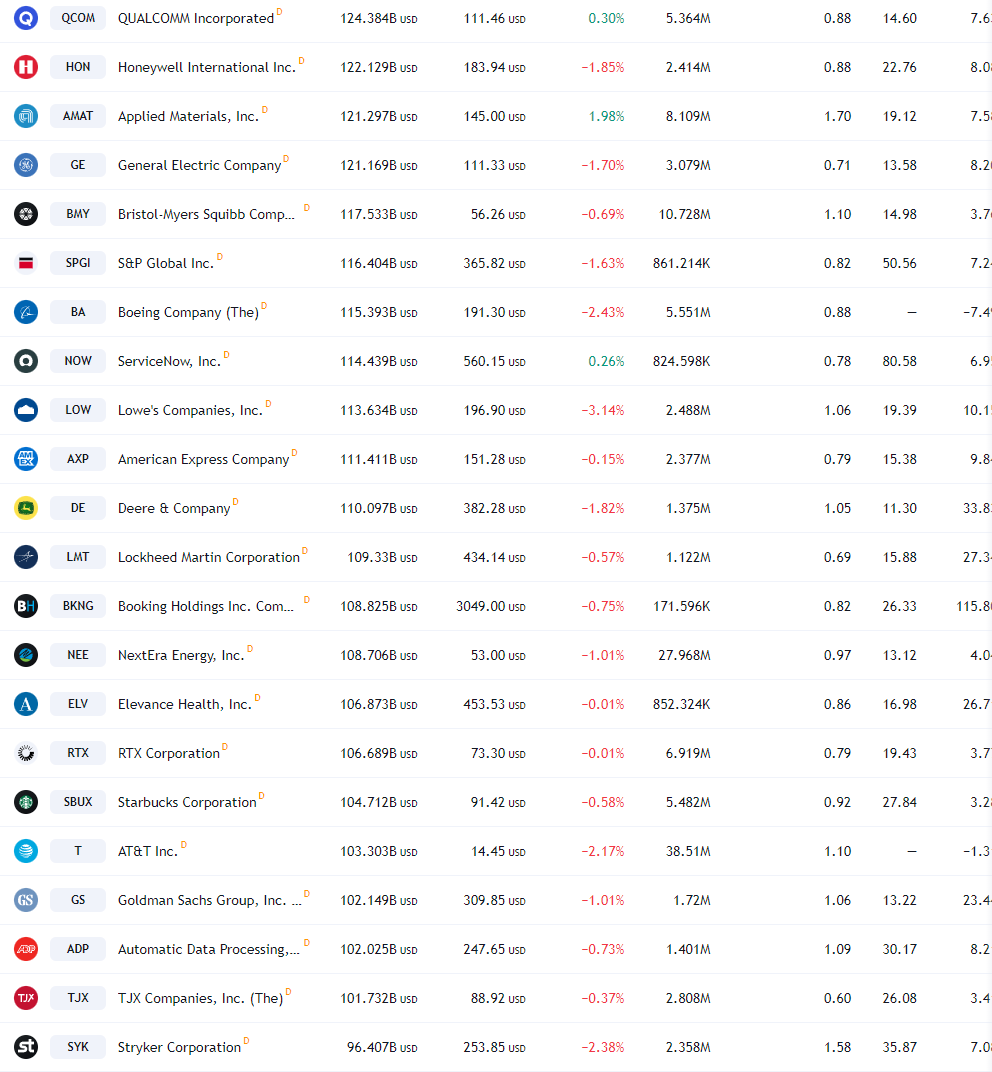Open the Goldman Sachs Group, Inc. link

[x=209, y=900]
